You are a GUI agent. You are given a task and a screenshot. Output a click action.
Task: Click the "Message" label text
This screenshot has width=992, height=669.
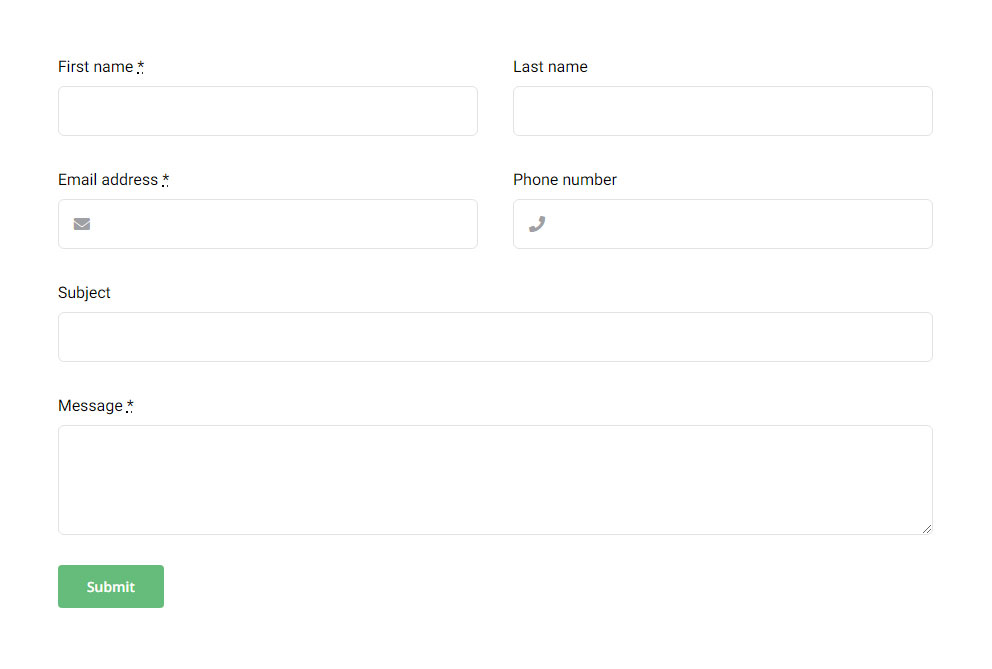pyautogui.click(x=90, y=406)
